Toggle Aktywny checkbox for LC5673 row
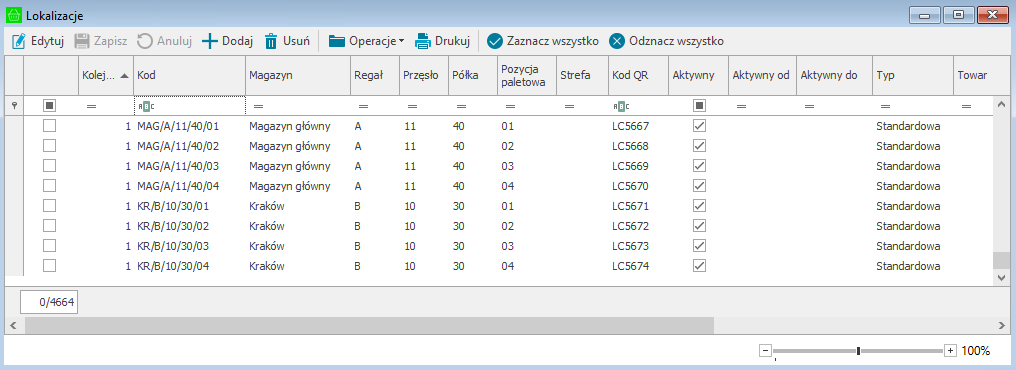The height and width of the screenshot is (370, 1016). pos(699,246)
